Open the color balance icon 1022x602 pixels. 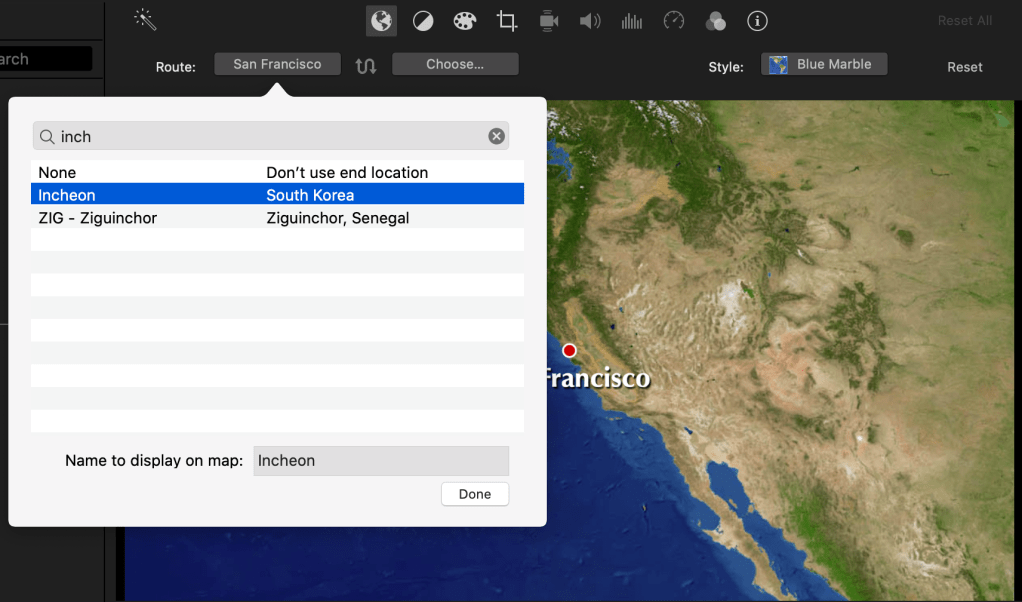click(423, 21)
